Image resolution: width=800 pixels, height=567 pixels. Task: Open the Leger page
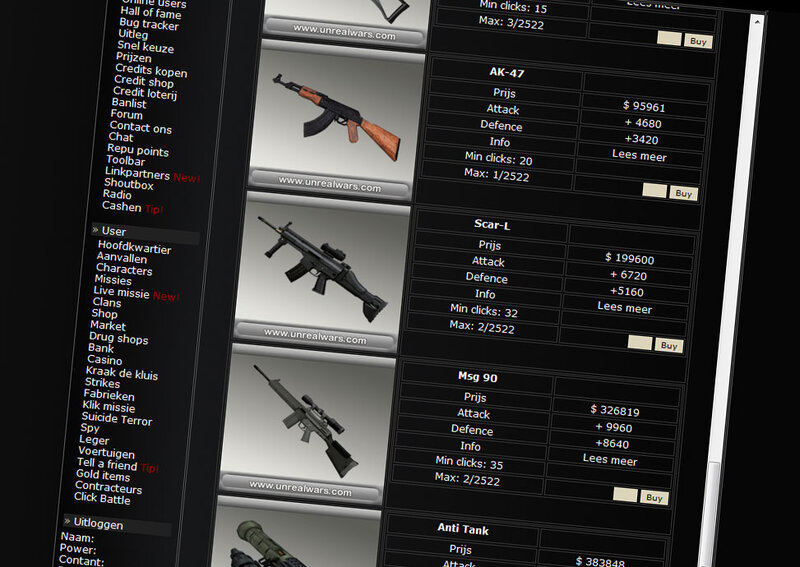(x=94, y=439)
